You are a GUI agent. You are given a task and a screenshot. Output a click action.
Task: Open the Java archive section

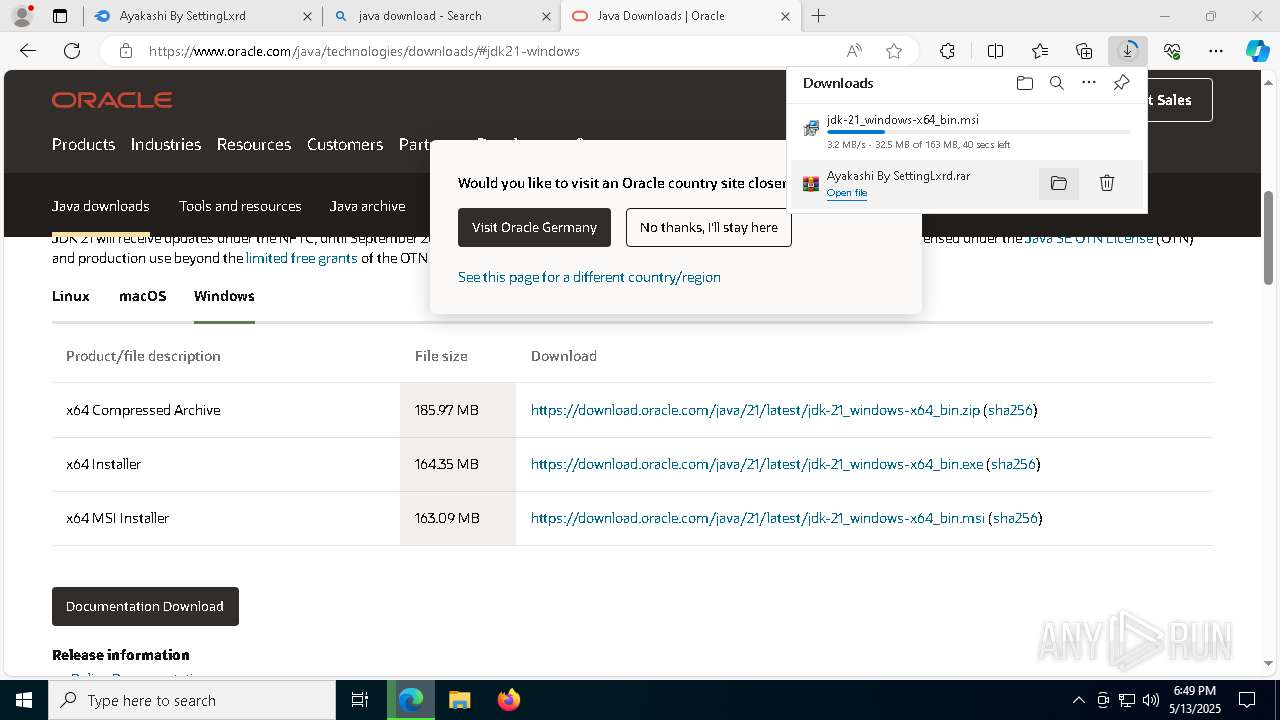(367, 206)
